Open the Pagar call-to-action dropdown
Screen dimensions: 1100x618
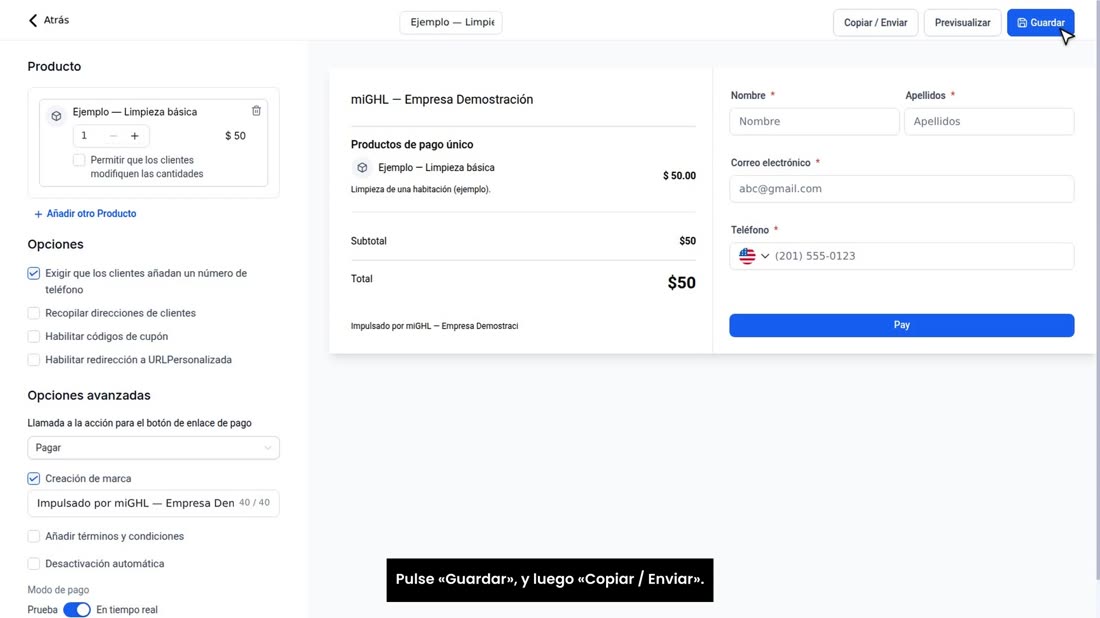153,448
